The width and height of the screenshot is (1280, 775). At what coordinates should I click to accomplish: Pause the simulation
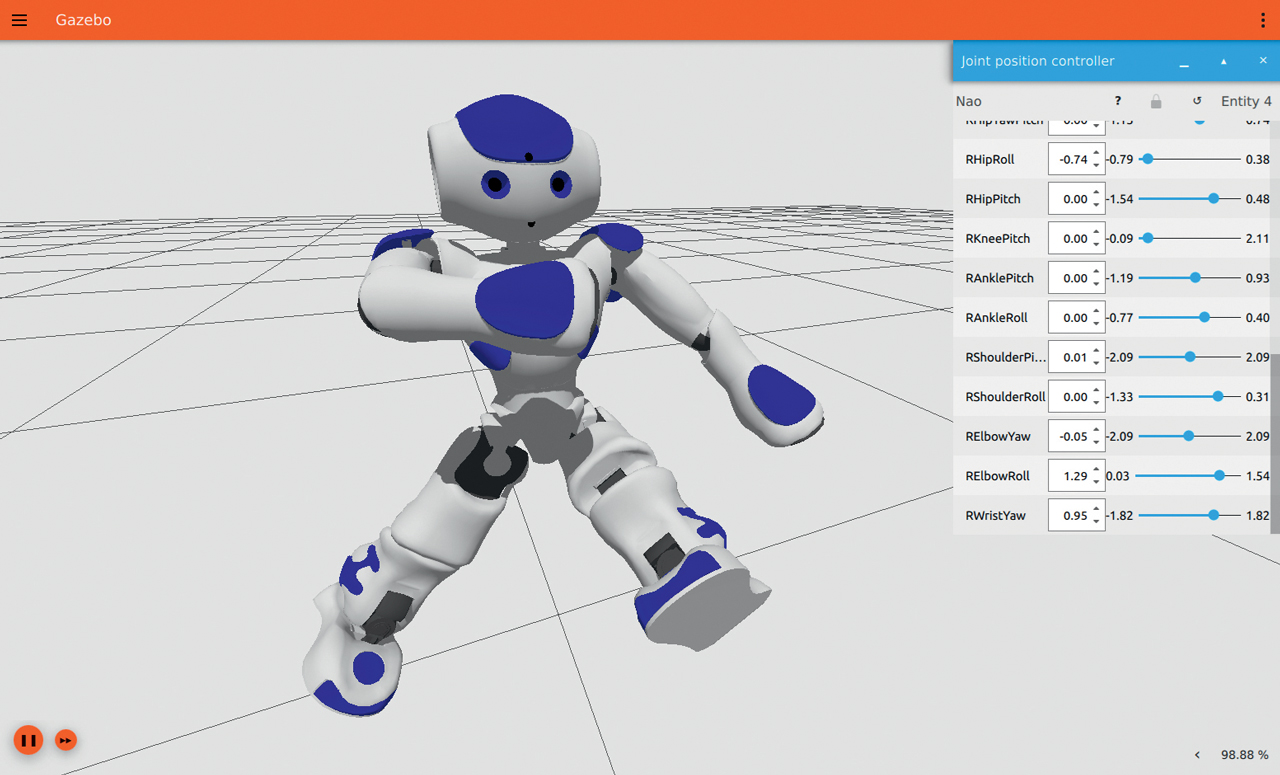(28, 741)
